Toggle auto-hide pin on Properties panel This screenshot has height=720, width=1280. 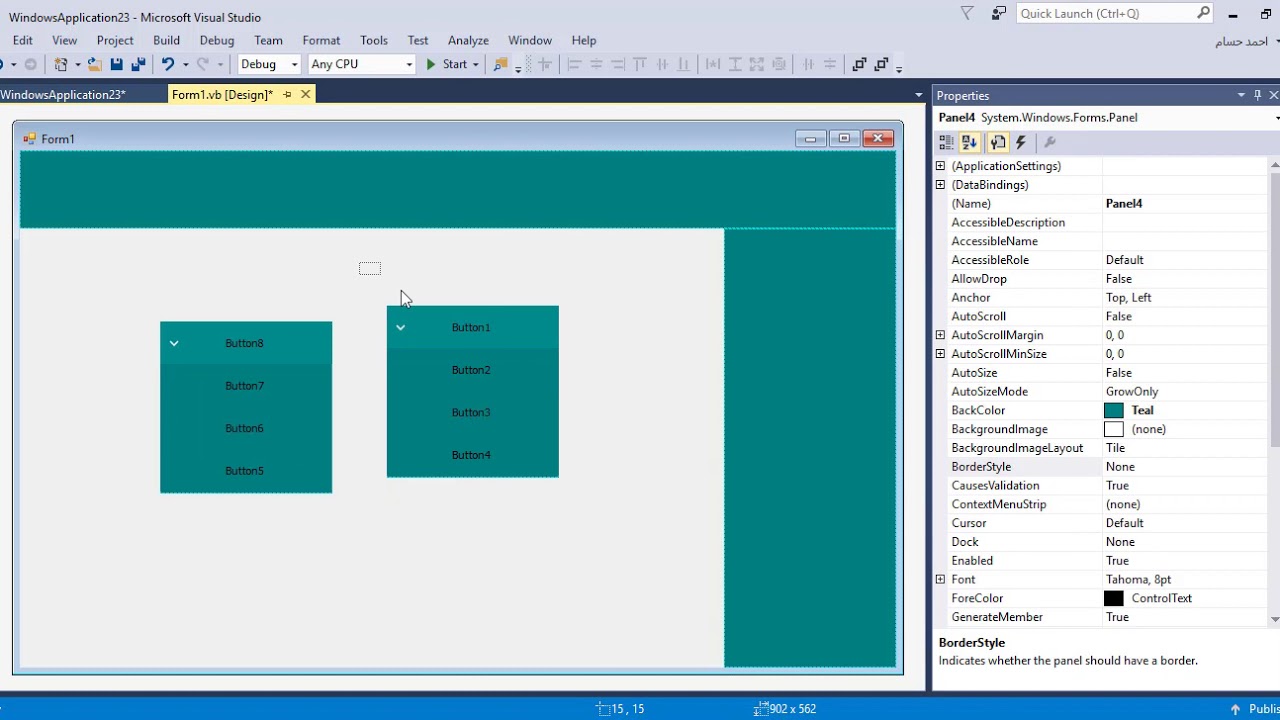coord(1257,95)
